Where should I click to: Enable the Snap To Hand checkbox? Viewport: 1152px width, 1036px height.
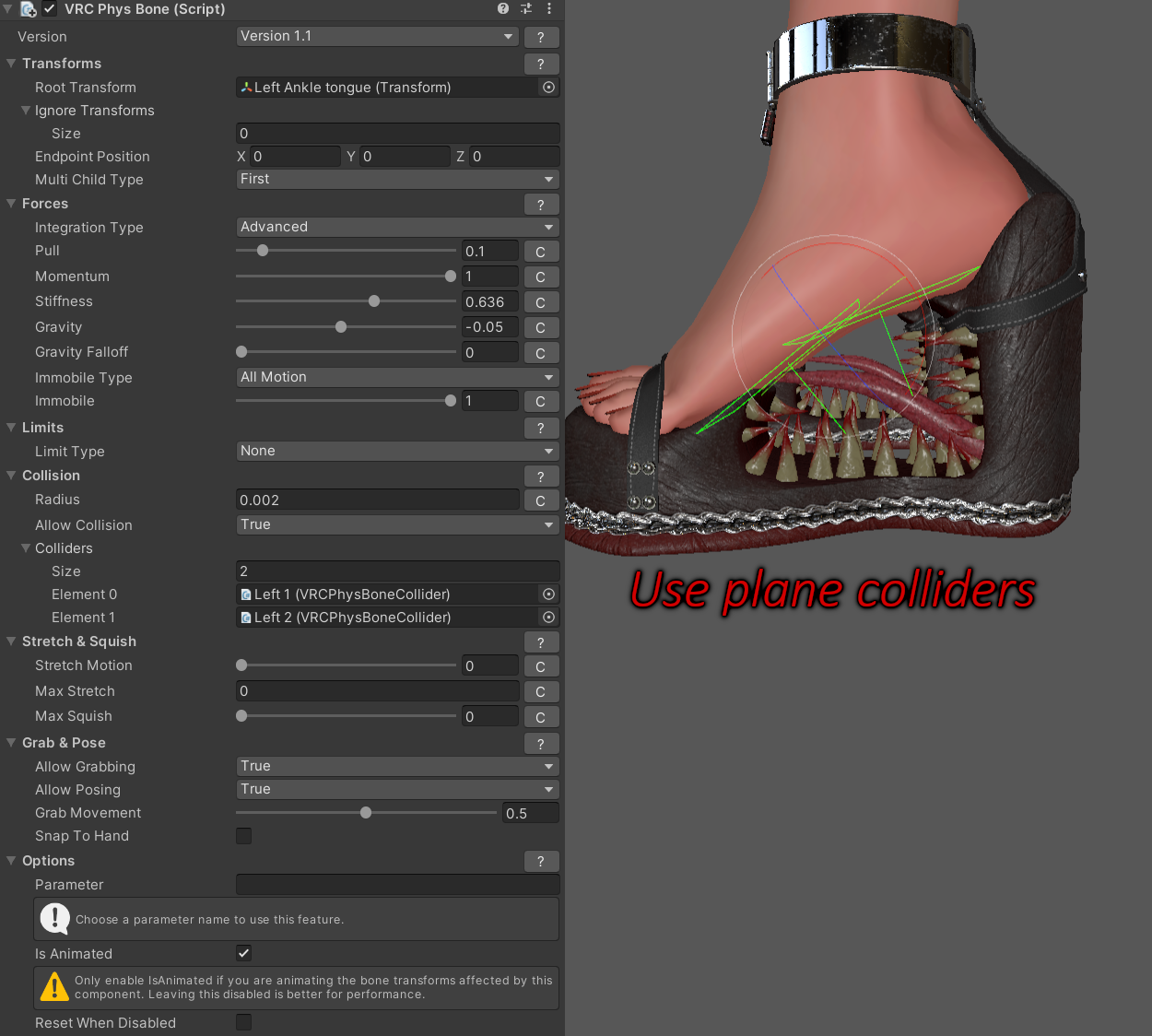(244, 836)
